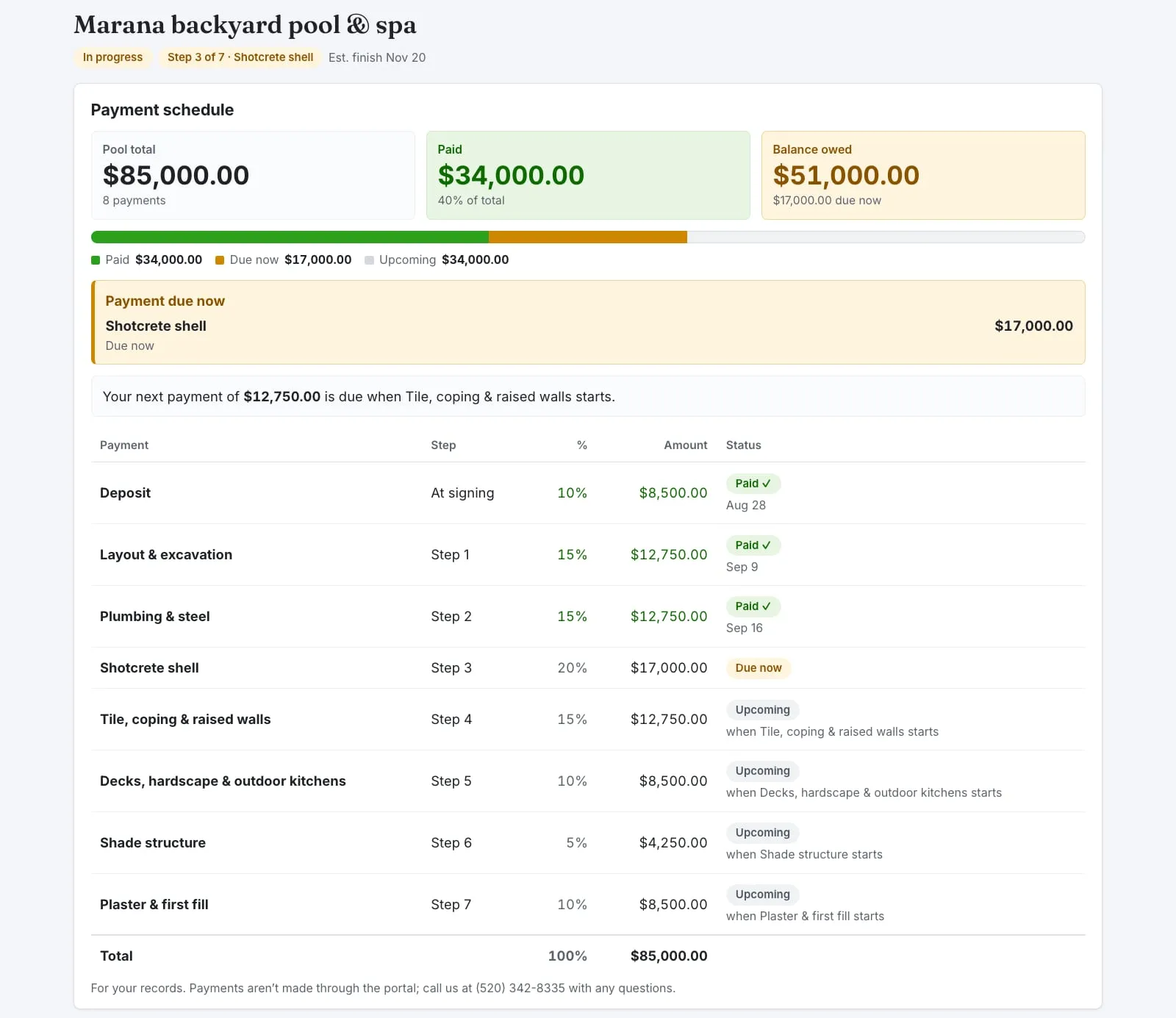
Task: Select the $85,000.00 figure in Pool total card
Action: pos(176,175)
